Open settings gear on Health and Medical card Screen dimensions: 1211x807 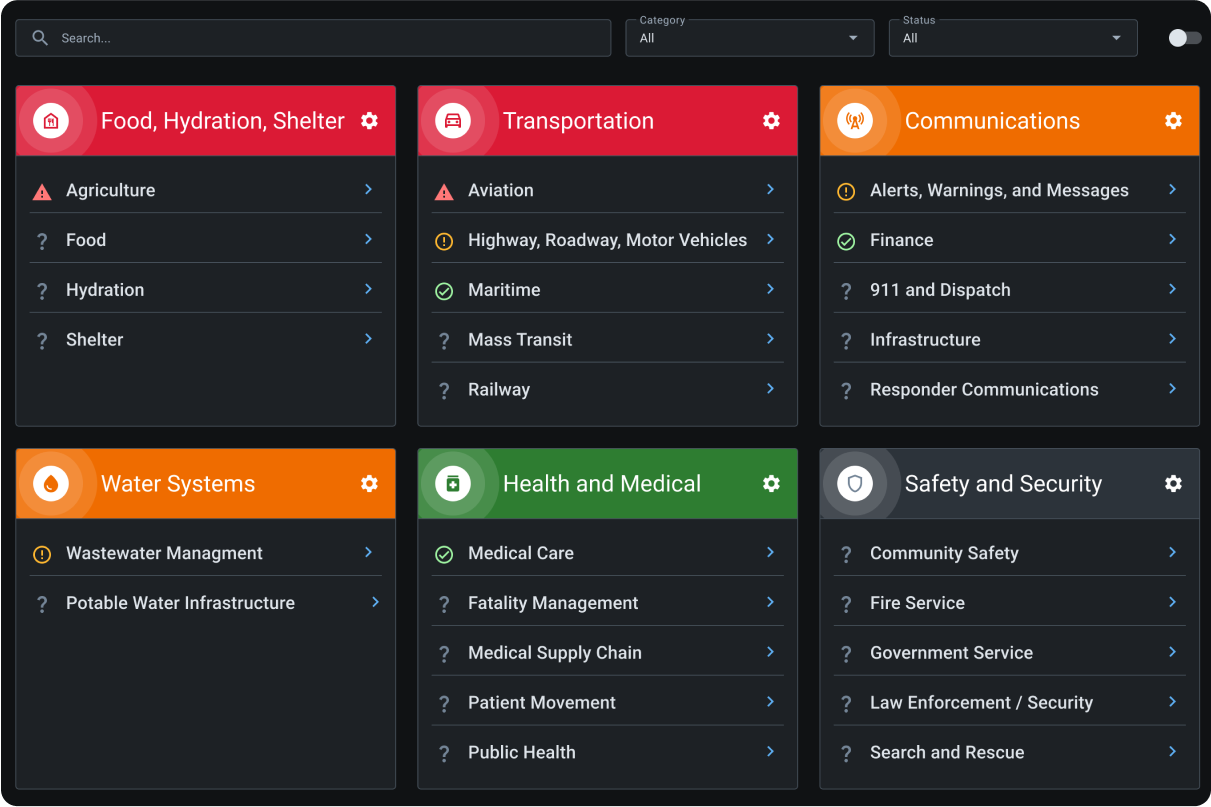click(771, 484)
